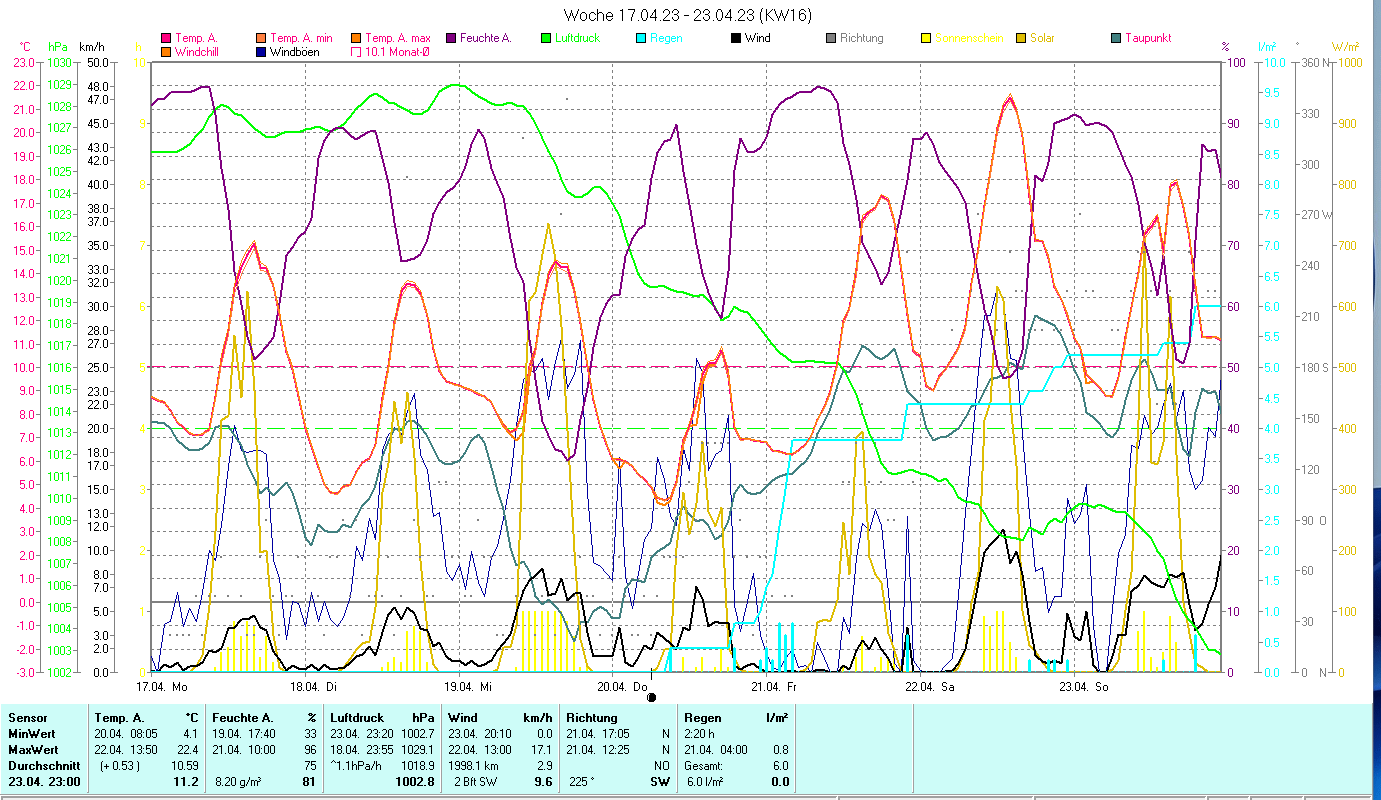Screen dimensions: 1381x800
Task: Select the Solar legend swatch
Action: coord(1020,38)
